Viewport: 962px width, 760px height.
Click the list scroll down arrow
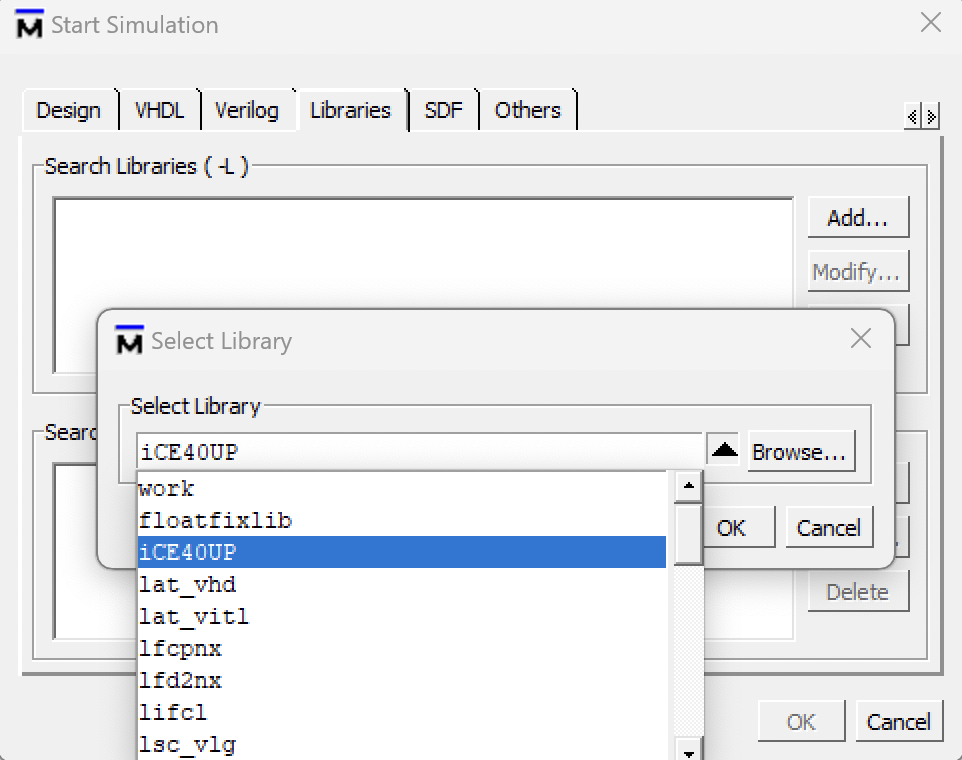(x=688, y=752)
